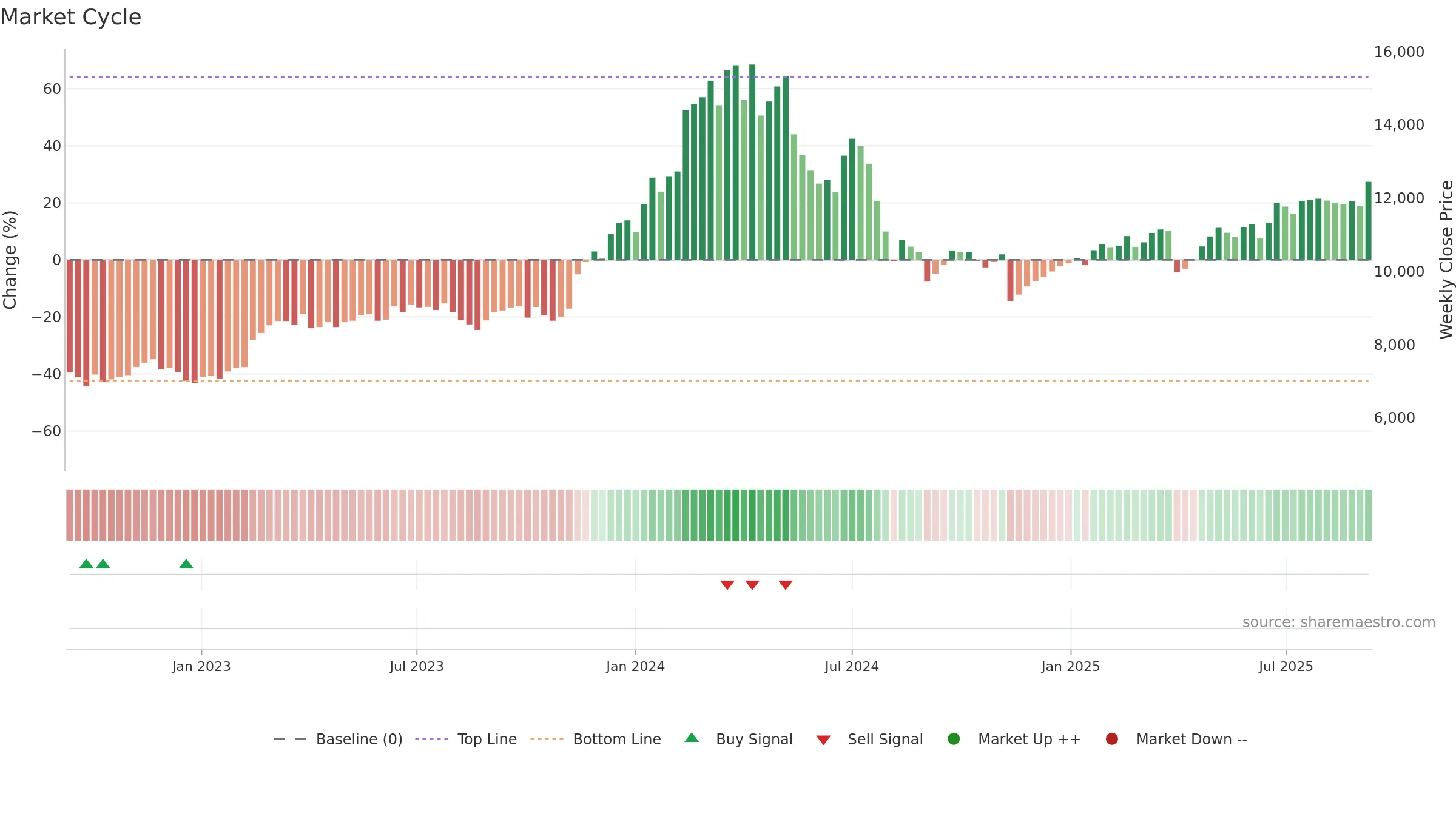
Task: Click the green Buy Signal triangle legend icon
Action: coord(692,738)
